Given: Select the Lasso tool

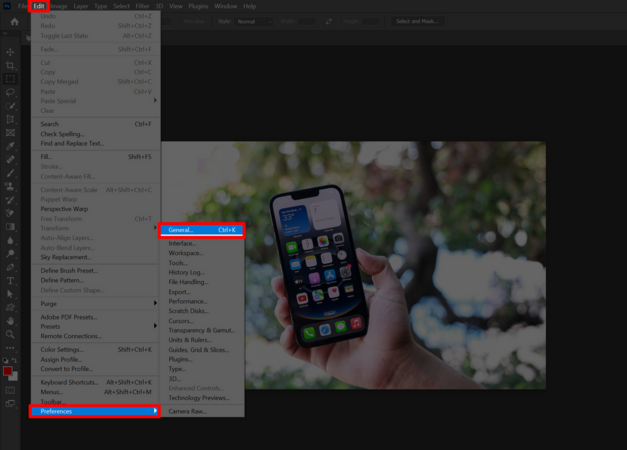Looking at the screenshot, I should click(10, 91).
